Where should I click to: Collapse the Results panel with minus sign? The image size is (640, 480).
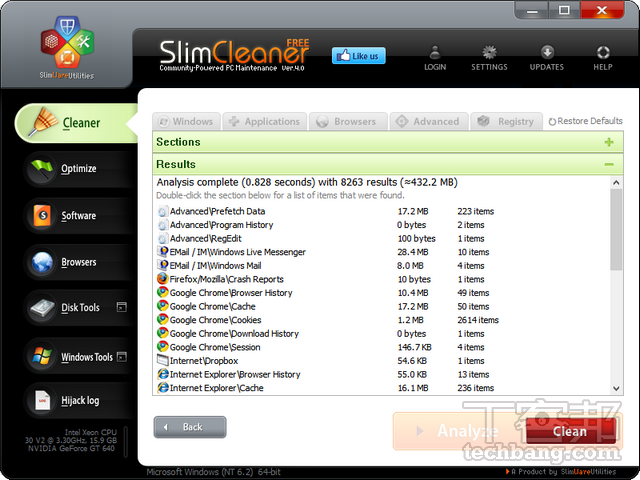coord(609,164)
